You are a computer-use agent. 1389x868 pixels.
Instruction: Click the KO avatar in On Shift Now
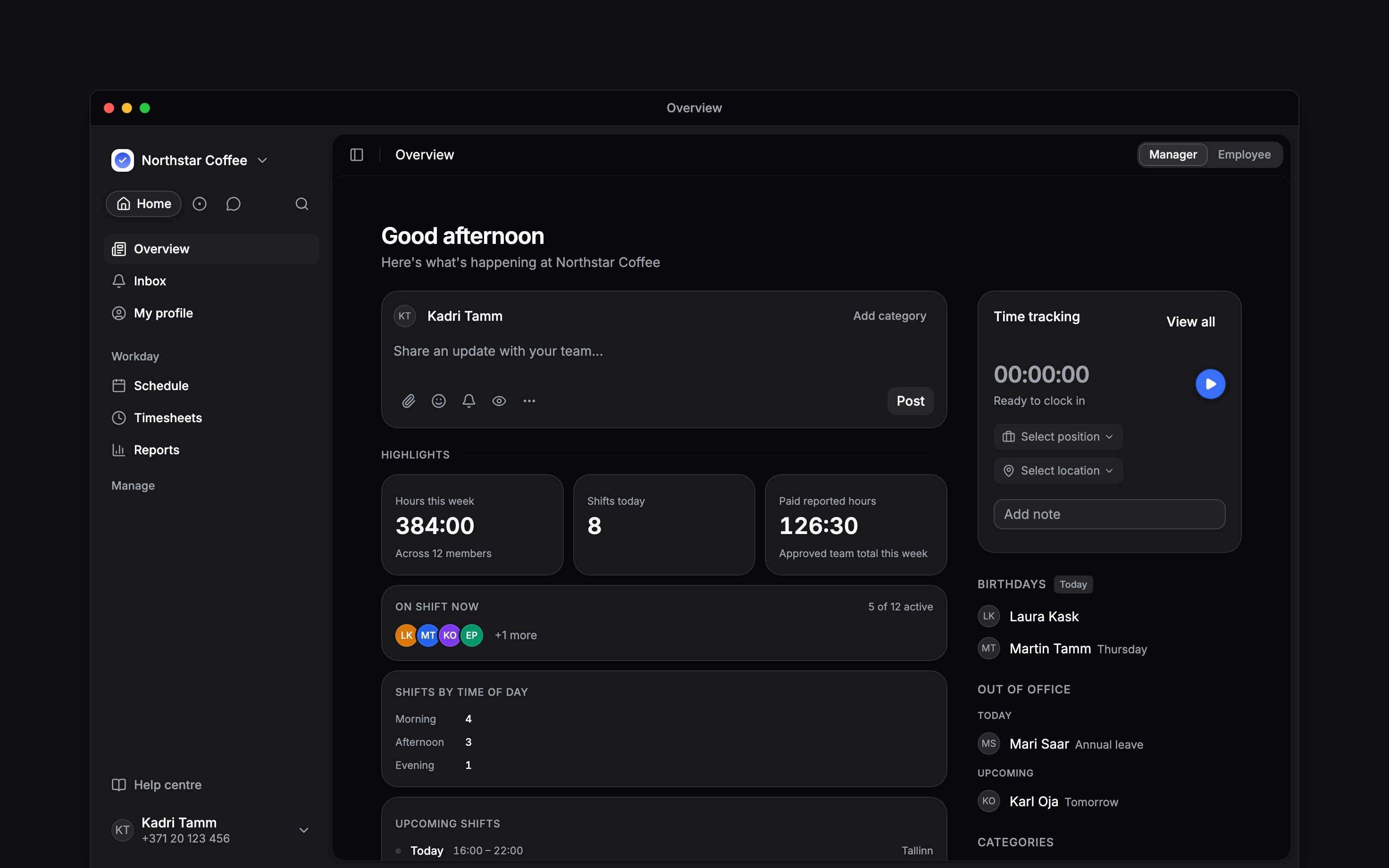tap(450, 635)
